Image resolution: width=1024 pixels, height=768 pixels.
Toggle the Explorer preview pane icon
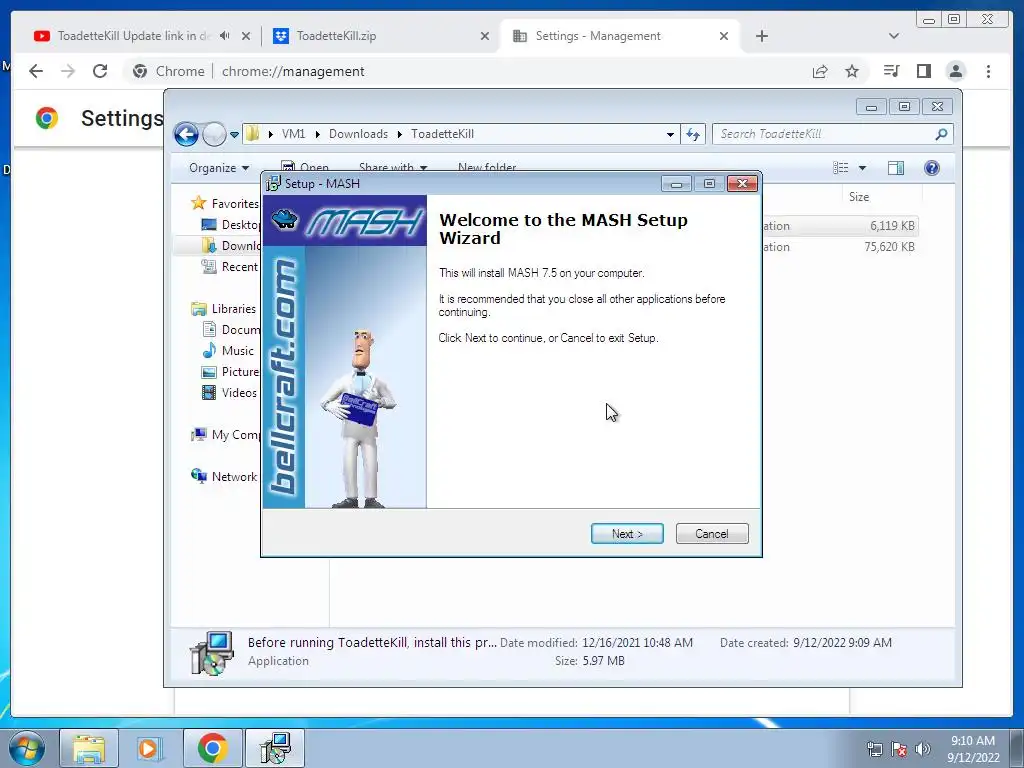896,168
